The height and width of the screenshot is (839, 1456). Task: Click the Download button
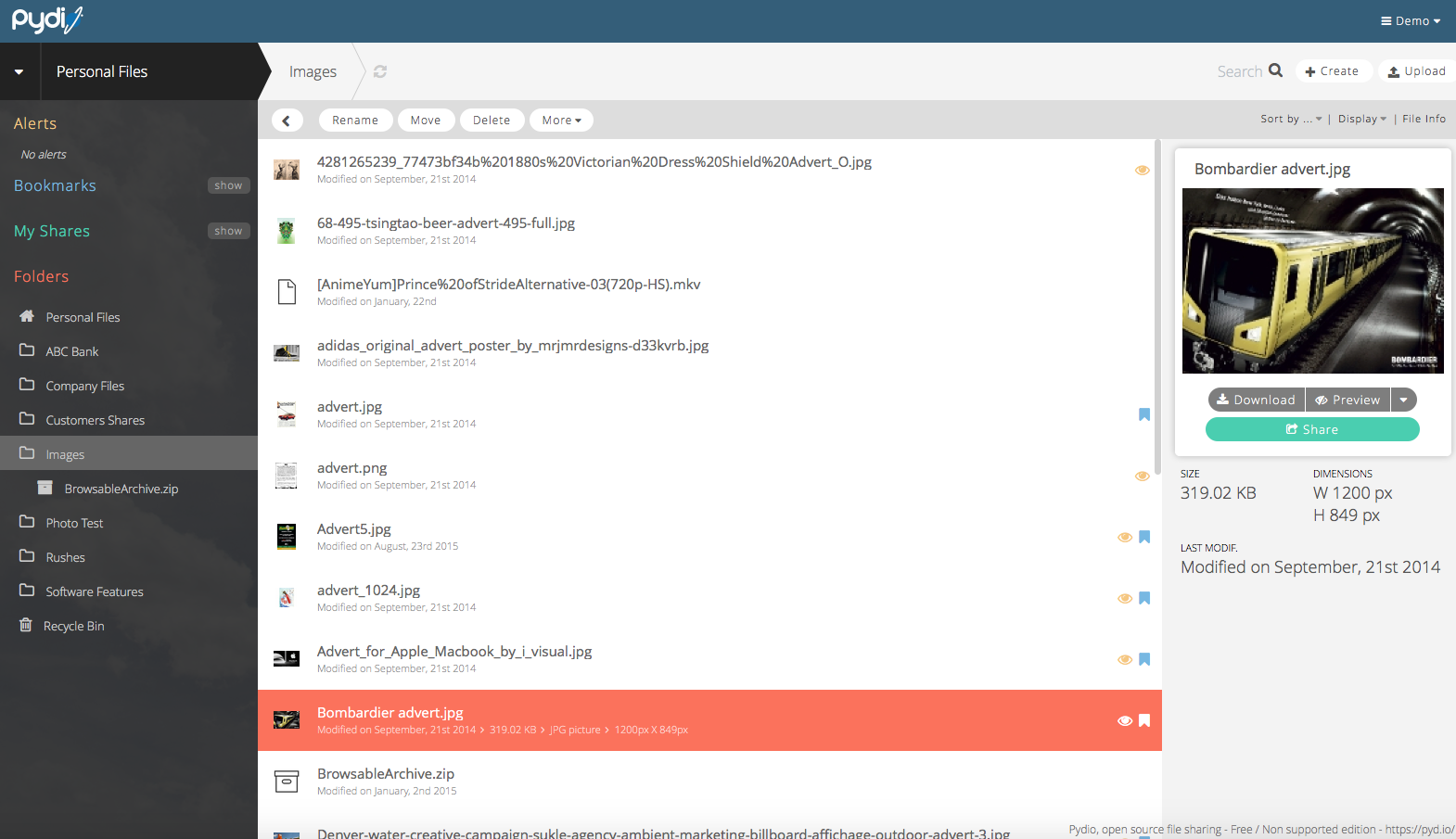pos(1257,400)
